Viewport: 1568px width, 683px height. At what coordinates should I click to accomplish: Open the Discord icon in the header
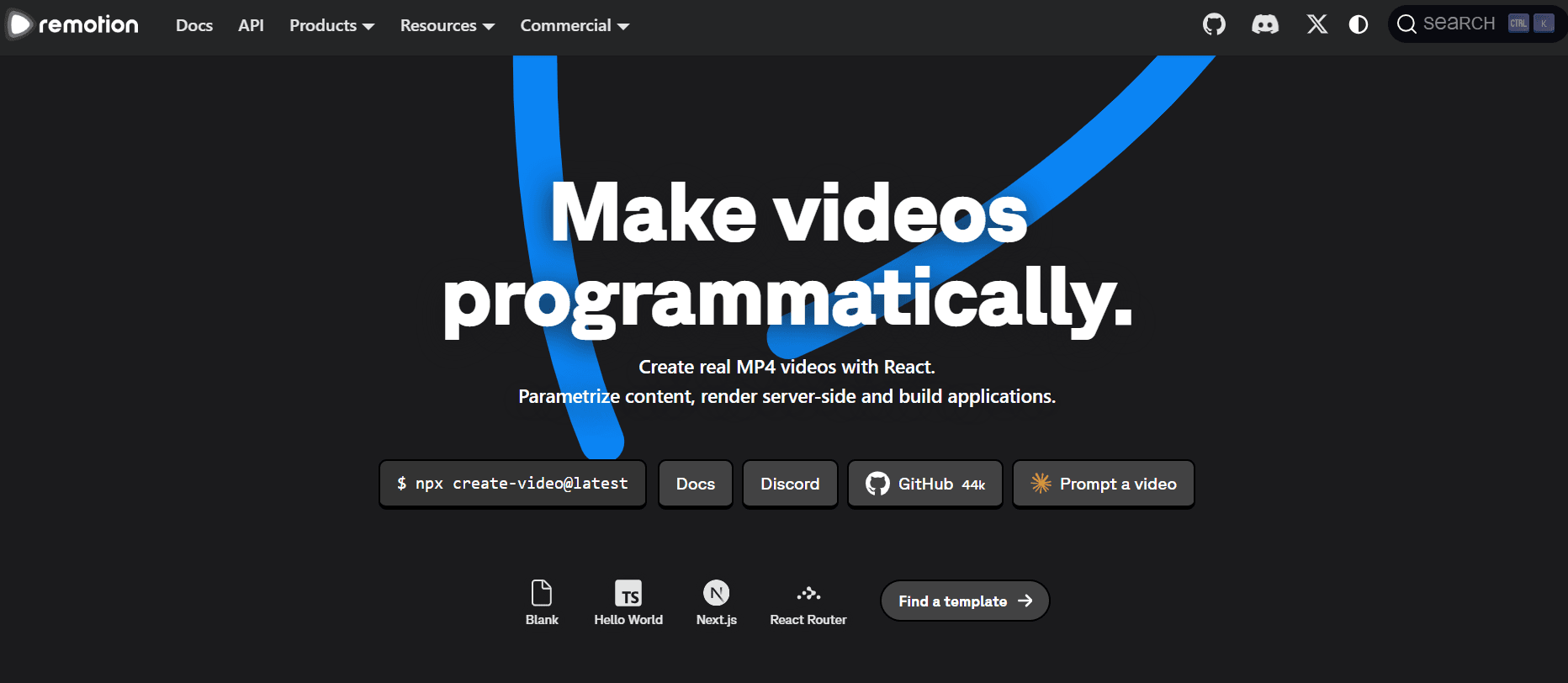tap(1265, 24)
